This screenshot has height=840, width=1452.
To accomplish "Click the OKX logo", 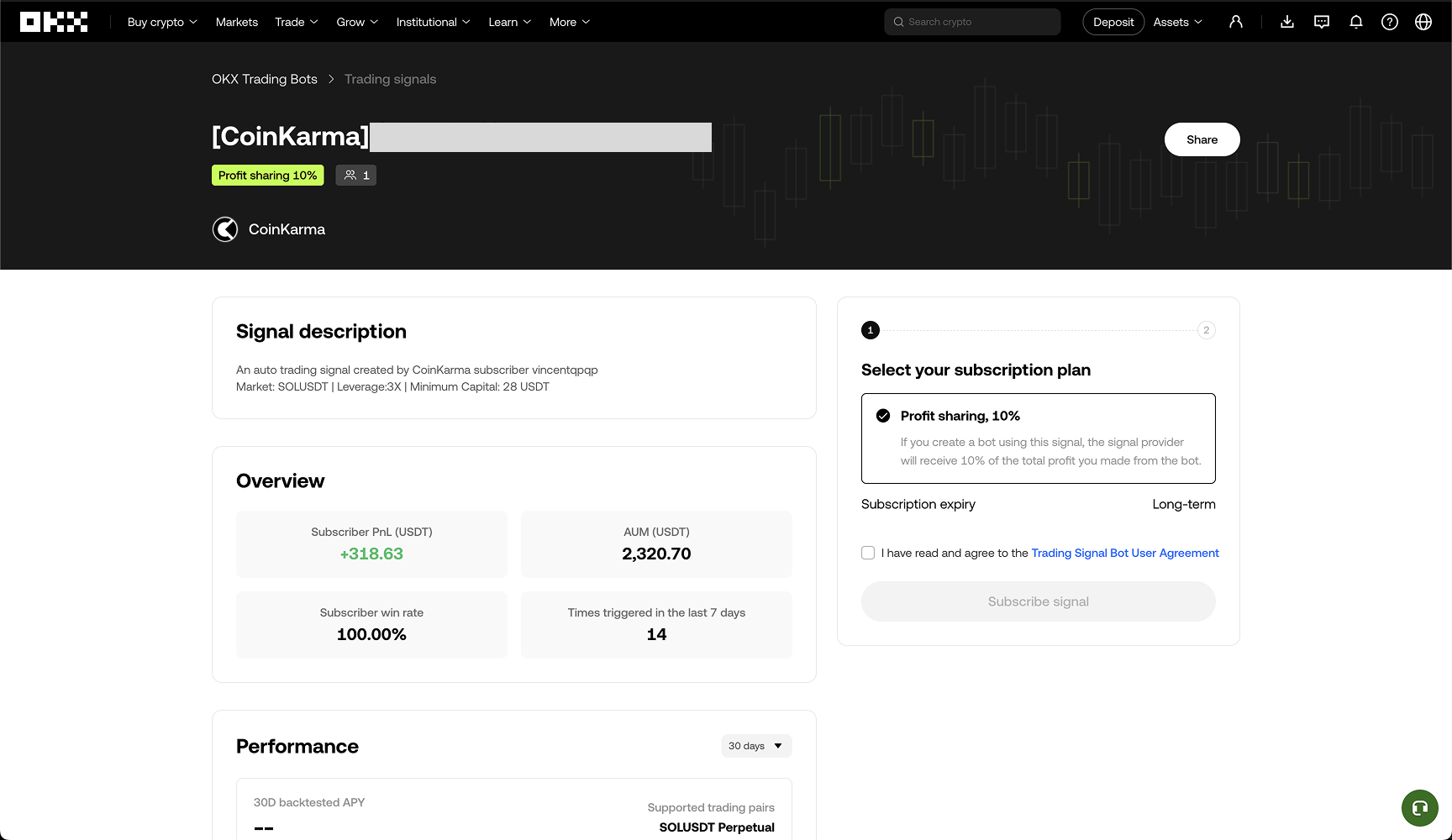I will (x=54, y=22).
